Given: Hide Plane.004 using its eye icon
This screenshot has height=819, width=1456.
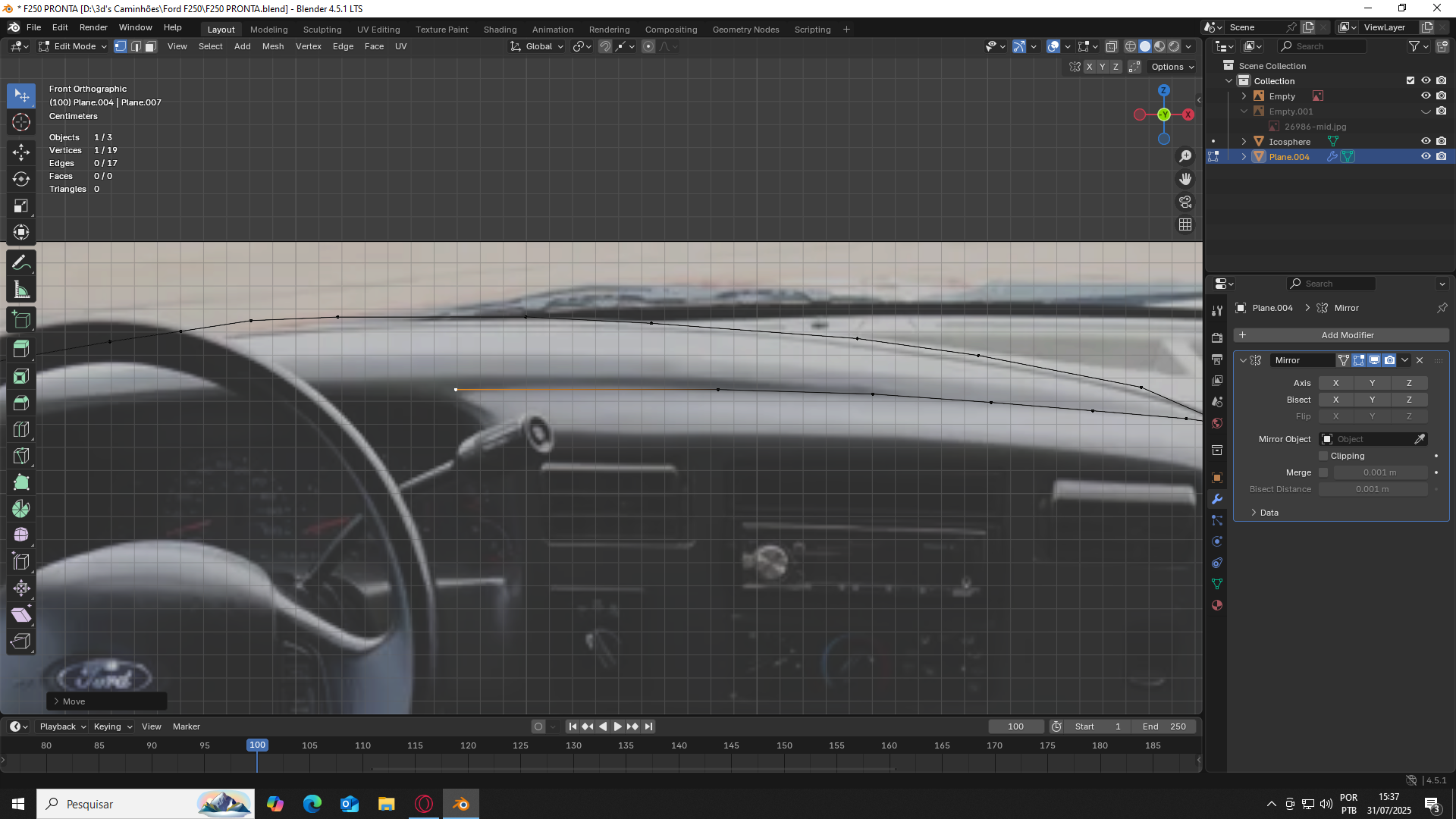Looking at the screenshot, I should click(x=1426, y=156).
